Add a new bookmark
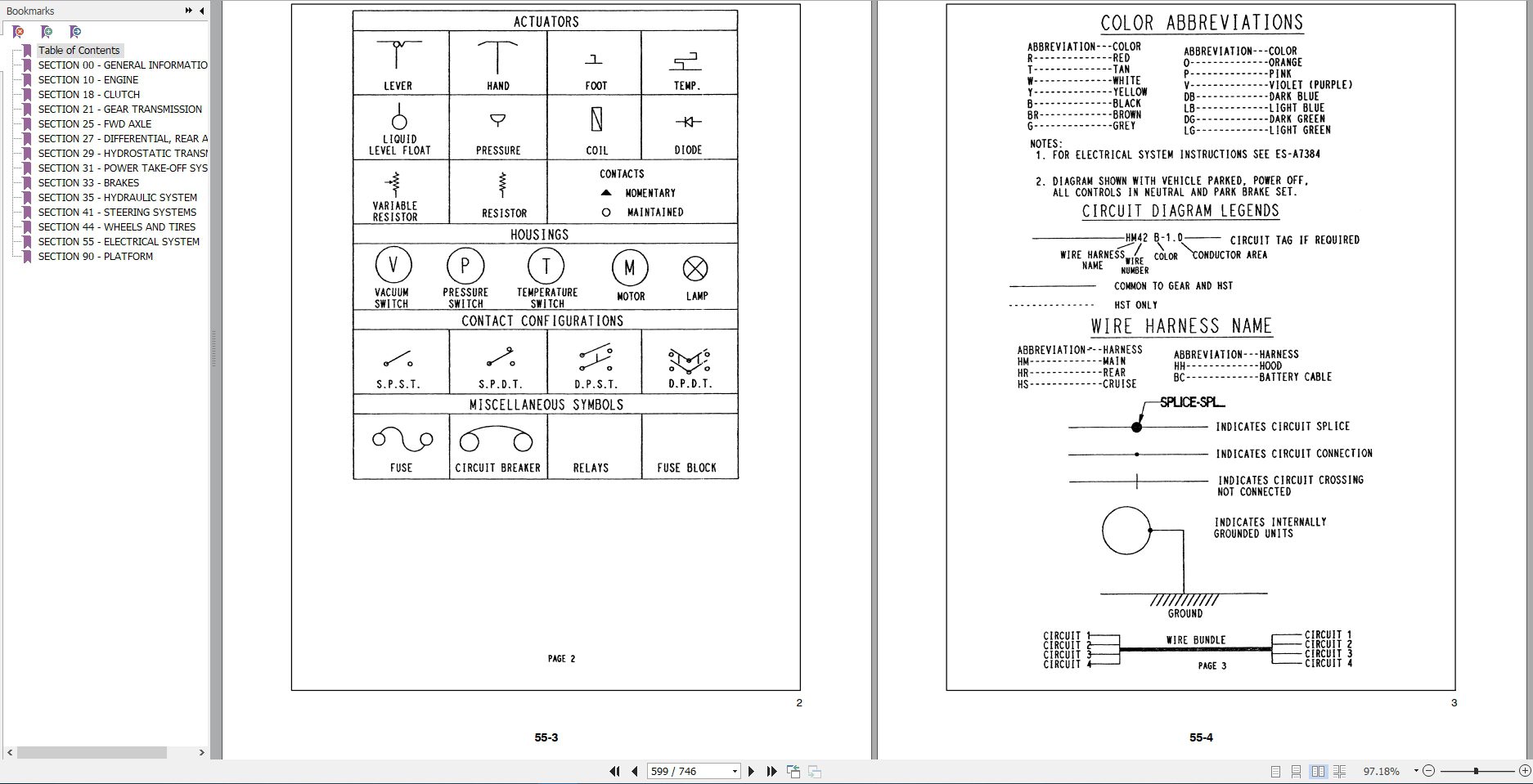This screenshot has height=784, width=1533. 47,31
